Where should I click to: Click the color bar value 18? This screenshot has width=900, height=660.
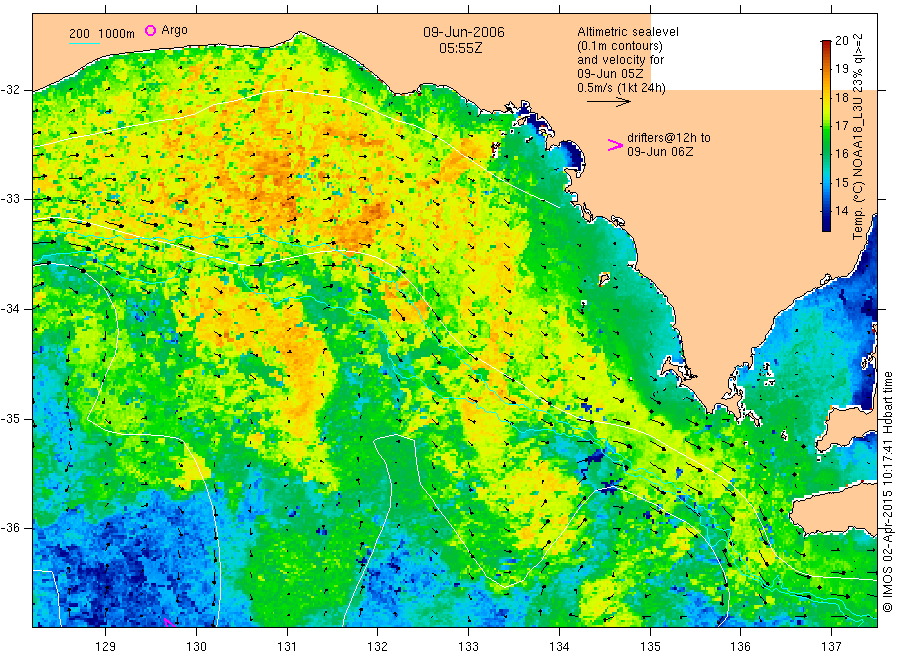[841, 98]
